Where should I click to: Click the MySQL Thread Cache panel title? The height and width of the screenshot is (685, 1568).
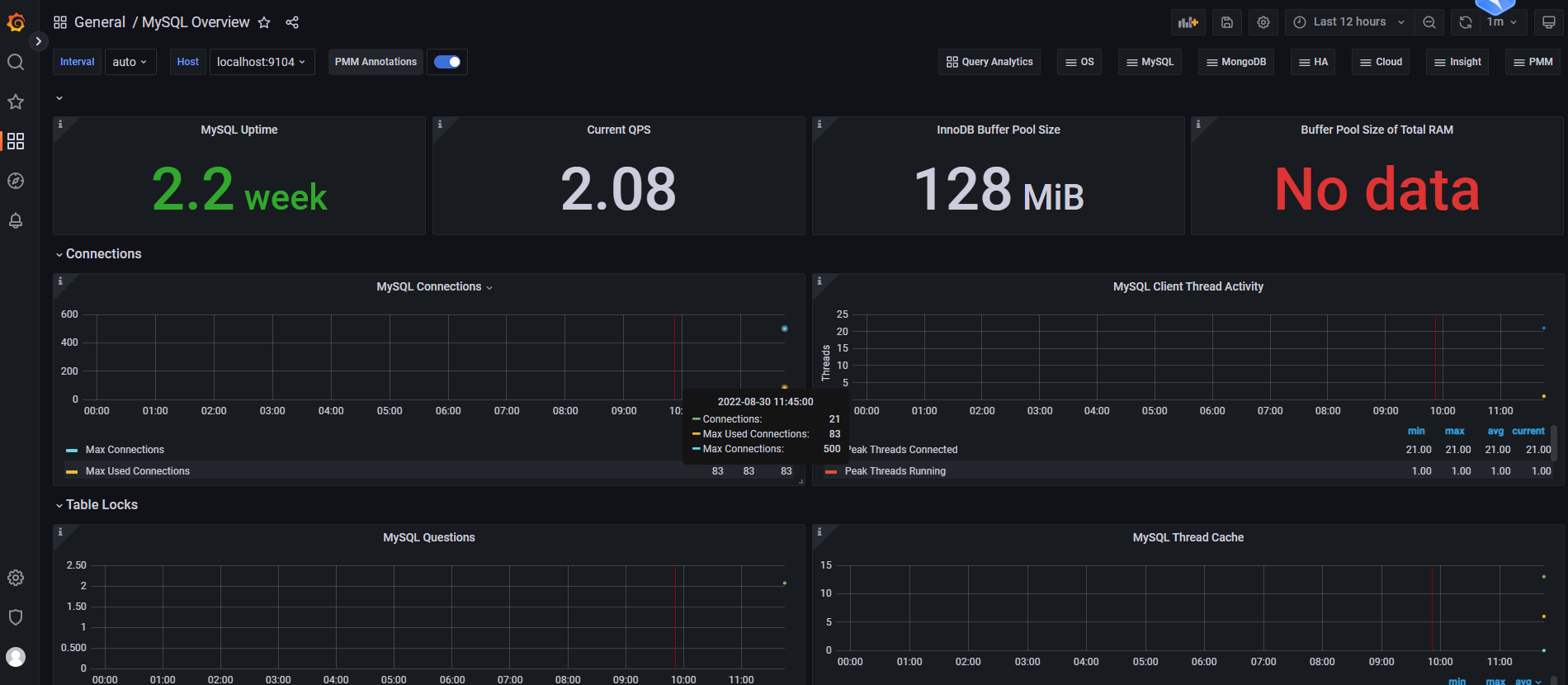(1188, 537)
